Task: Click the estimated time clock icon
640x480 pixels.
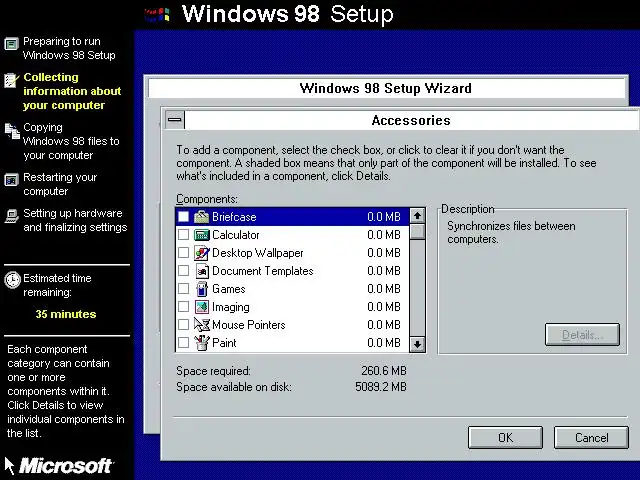Action: [x=12, y=280]
